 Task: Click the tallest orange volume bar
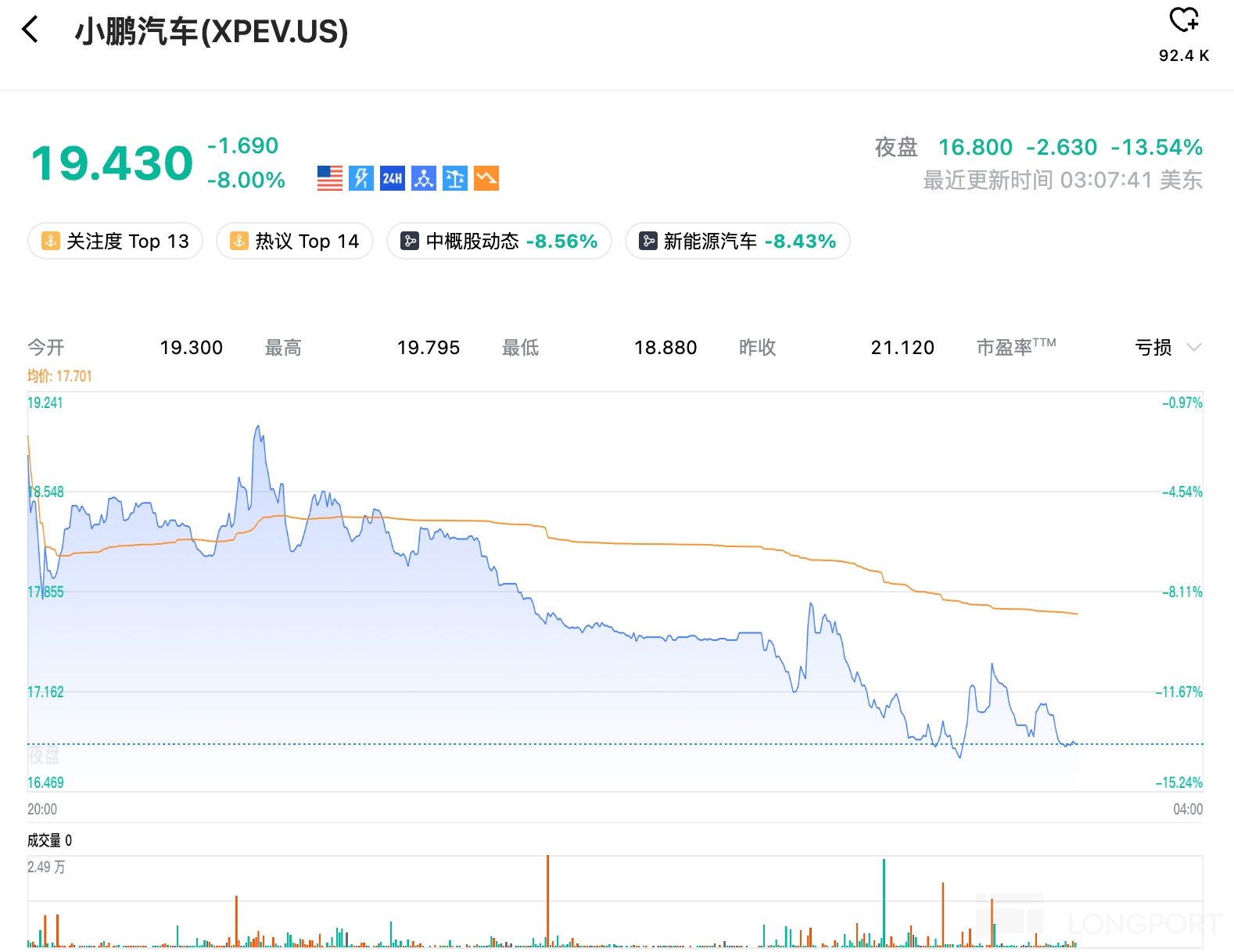click(548, 899)
